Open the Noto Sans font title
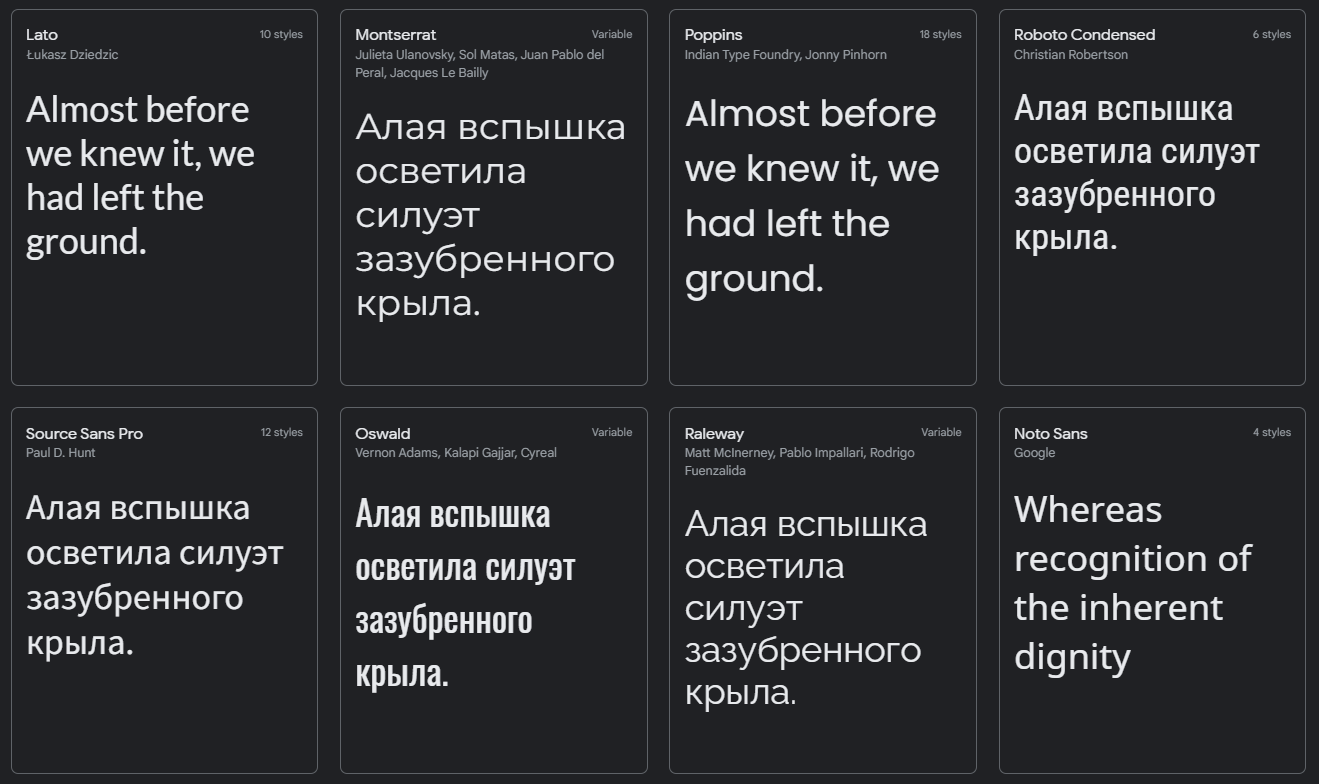Screen dimensions: 1319x784 tap(1050, 433)
